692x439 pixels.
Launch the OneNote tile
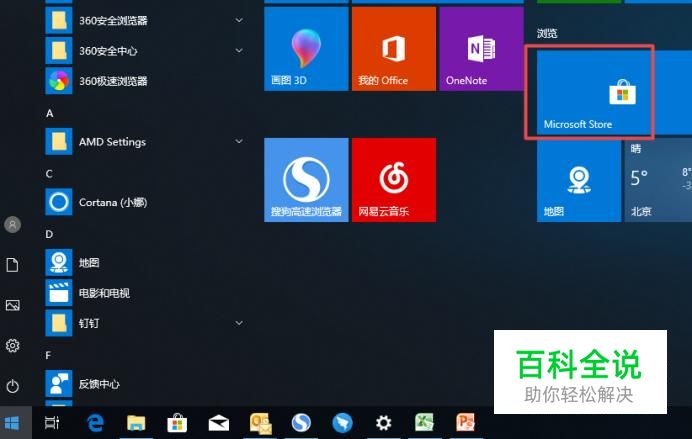(x=481, y=49)
